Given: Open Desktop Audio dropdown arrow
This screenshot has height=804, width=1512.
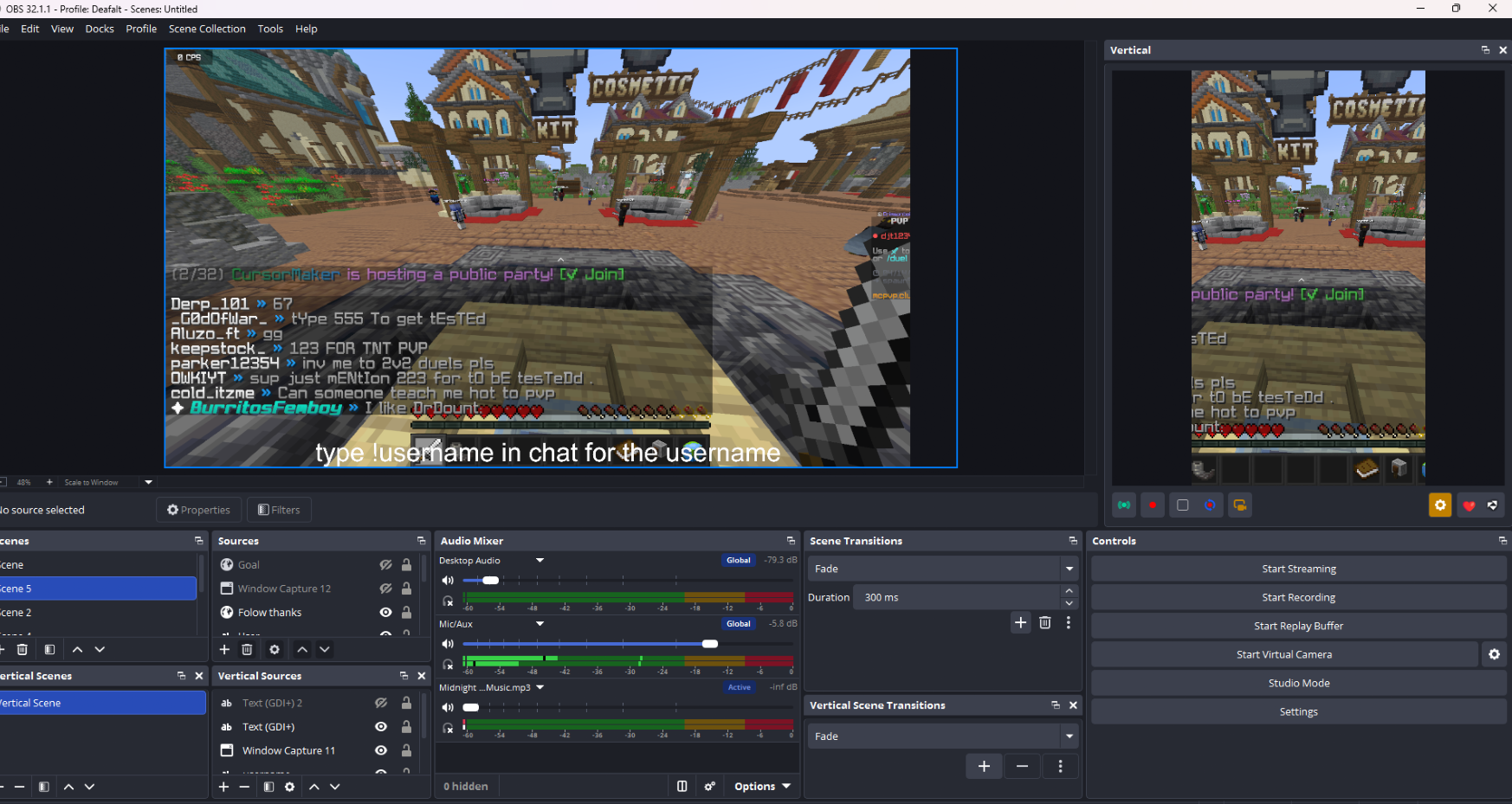Looking at the screenshot, I should (540, 561).
